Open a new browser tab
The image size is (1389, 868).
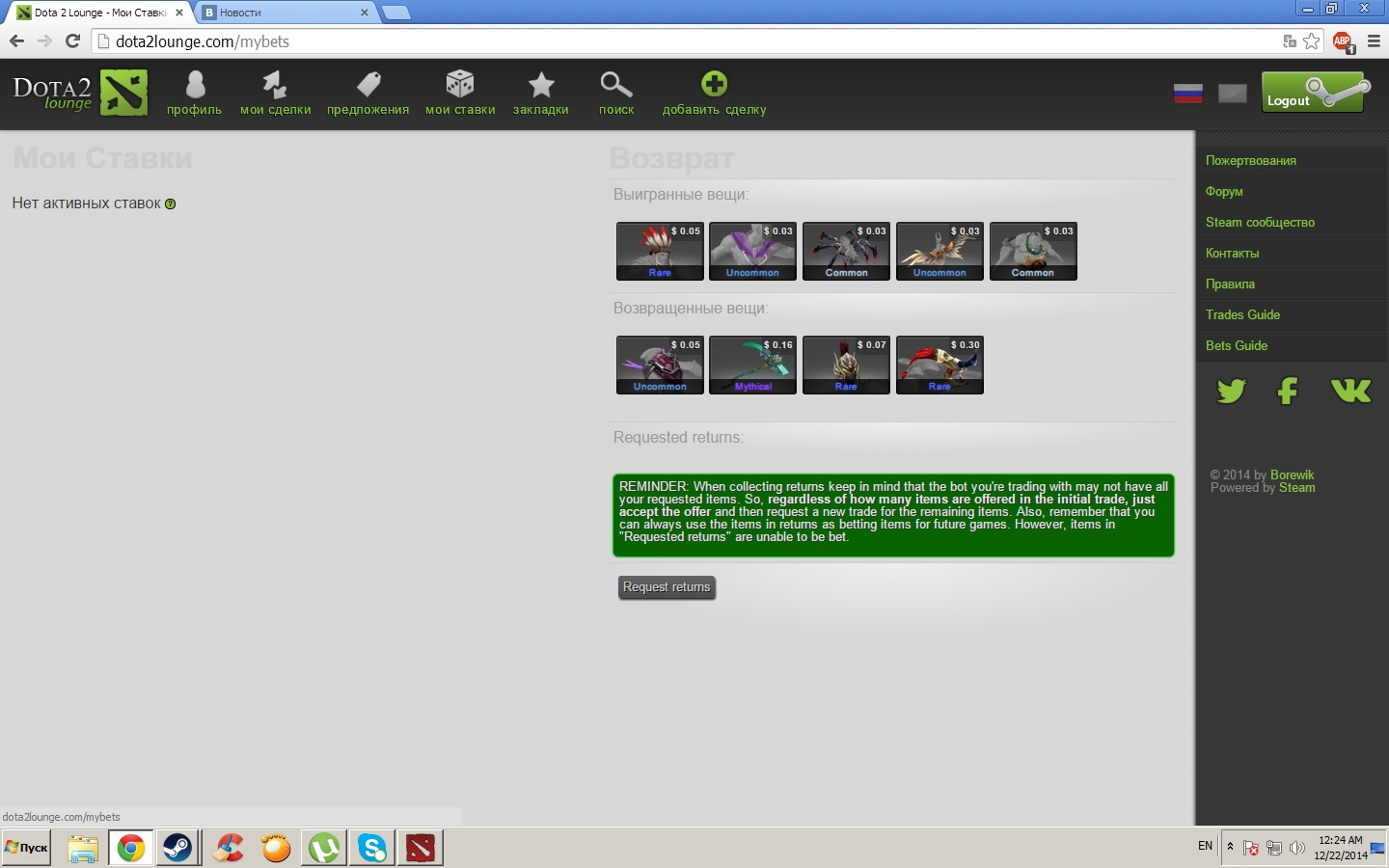396,13
